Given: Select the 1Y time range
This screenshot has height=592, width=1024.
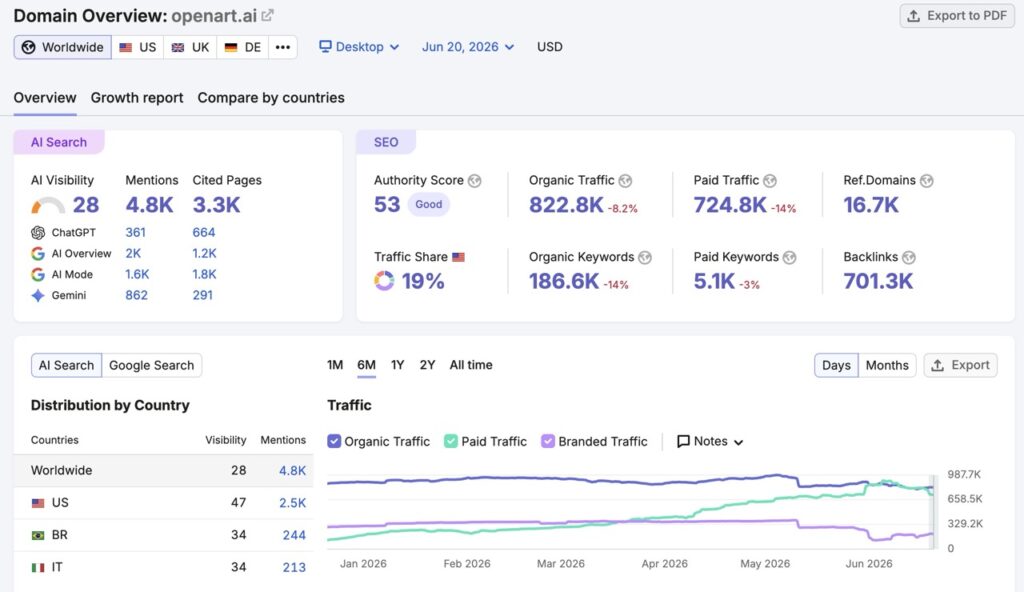Looking at the screenshot, I should click(x=398, y=365).
